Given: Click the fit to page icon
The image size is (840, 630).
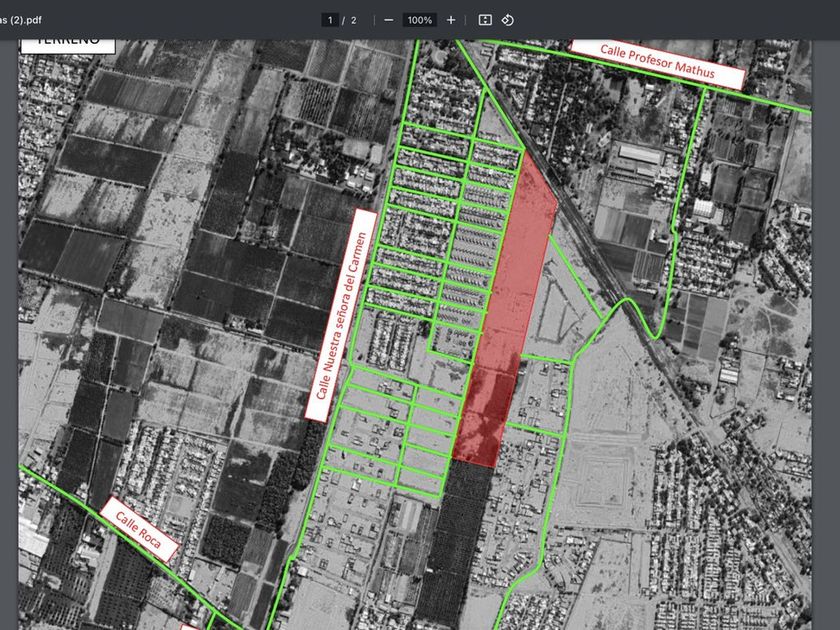Looking at the screenshot, I should click(x=485, y=20).
